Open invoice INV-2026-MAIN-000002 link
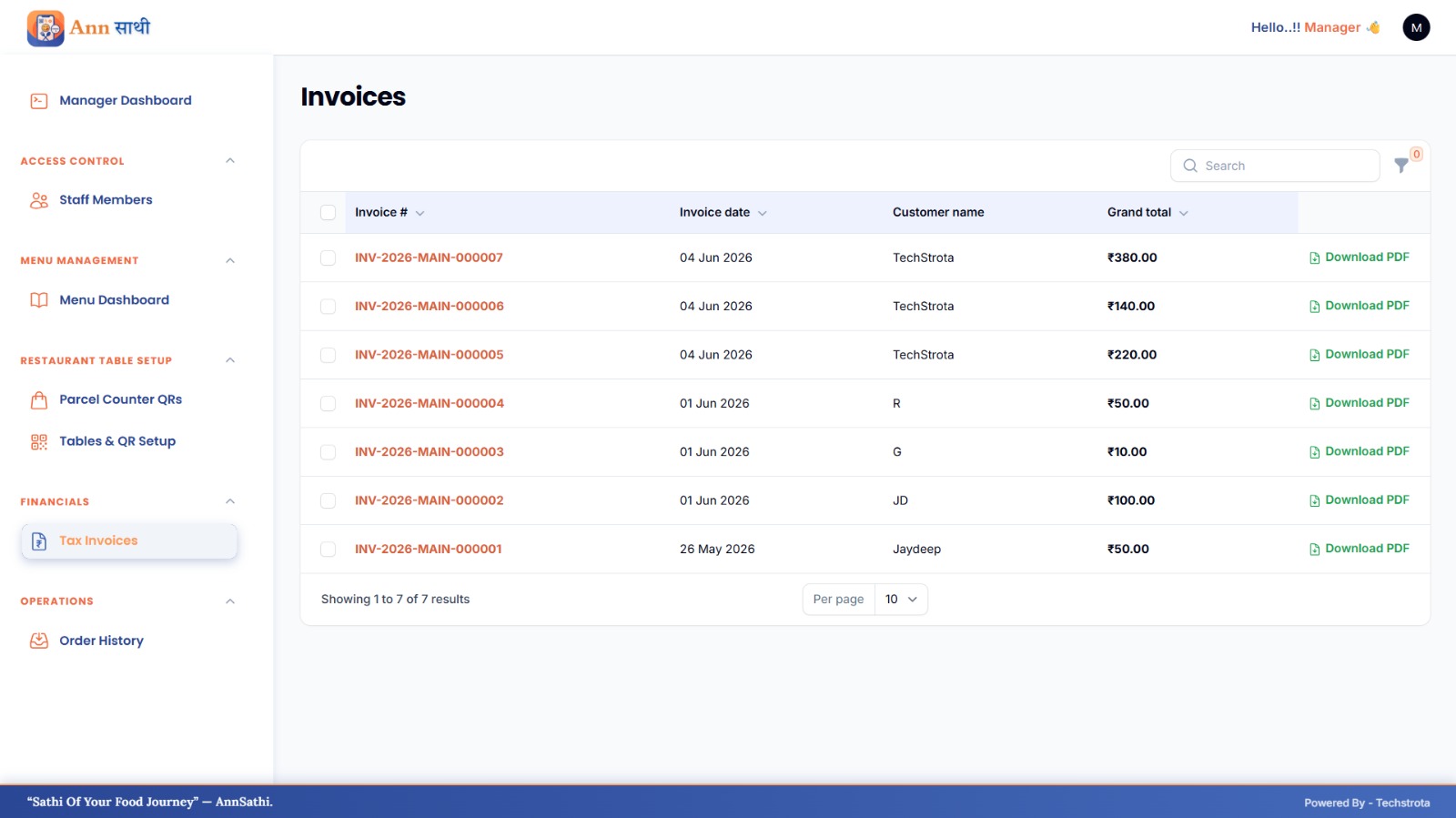Screen dimensions: 1456x818 pyautogui.click(x=430, y=500)
